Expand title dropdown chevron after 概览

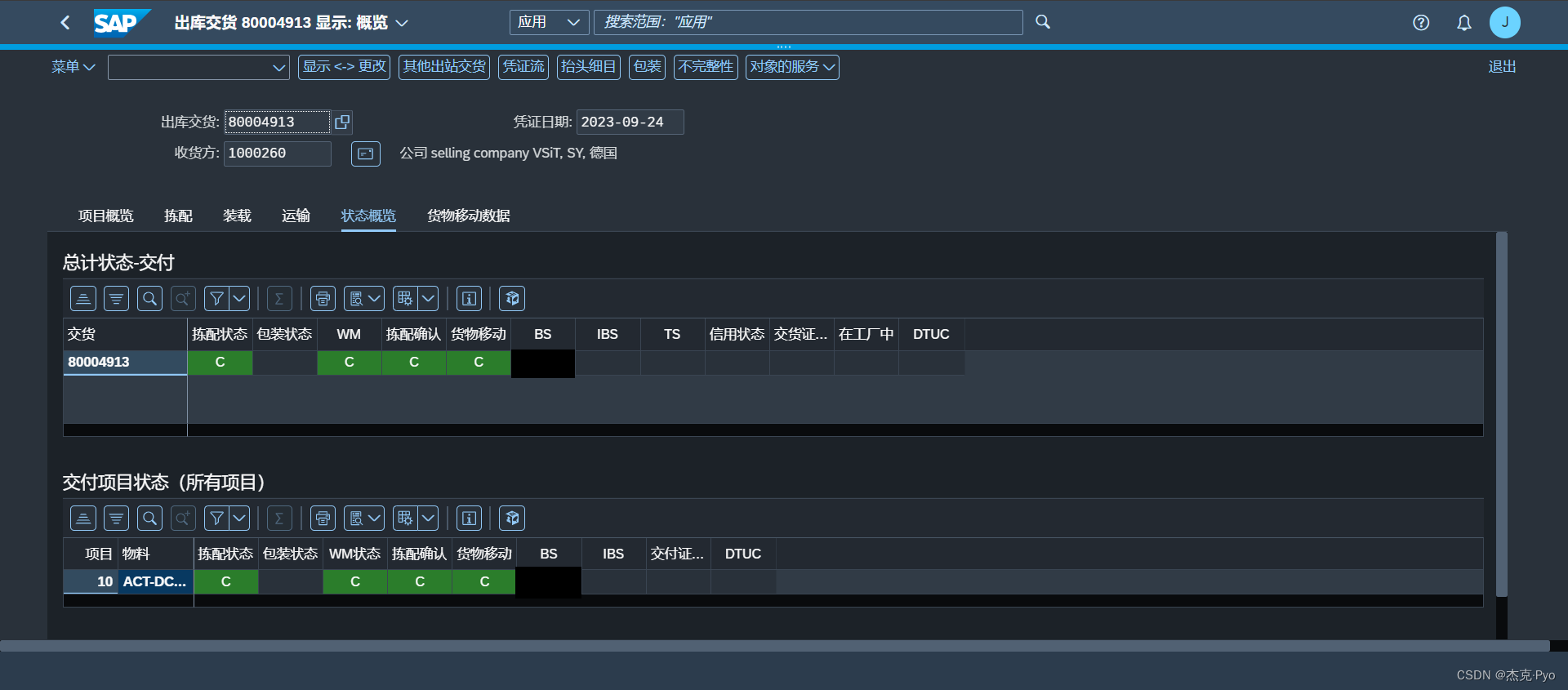point(402,23)
